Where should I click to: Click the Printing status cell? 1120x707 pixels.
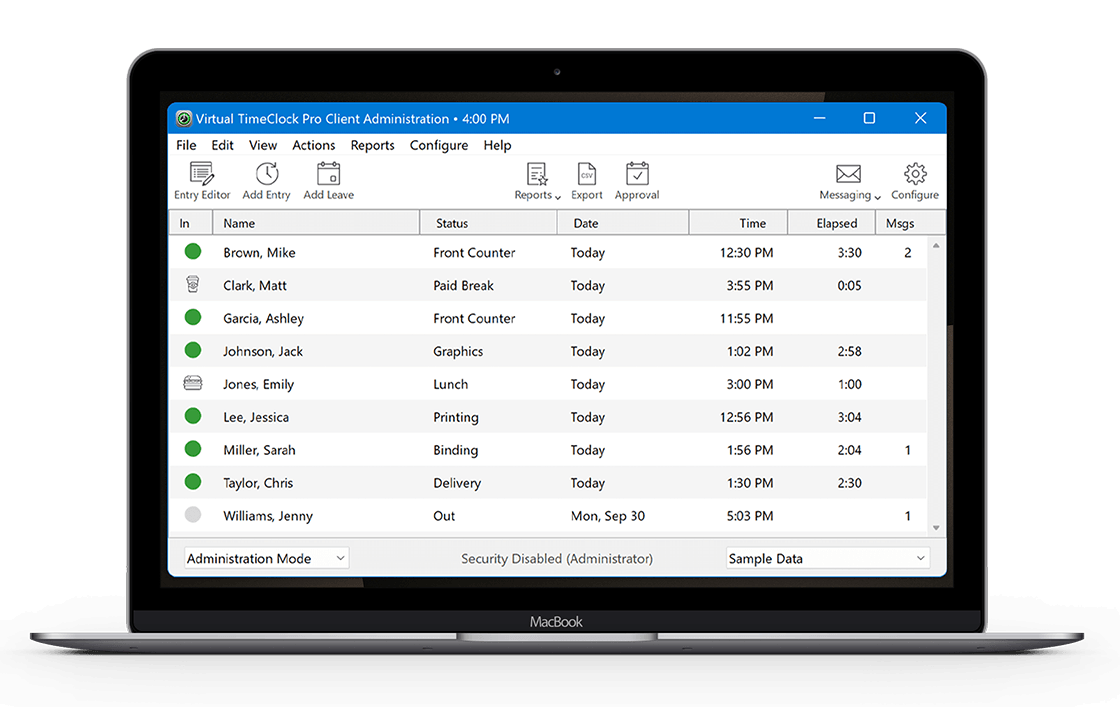pos(456,417)
